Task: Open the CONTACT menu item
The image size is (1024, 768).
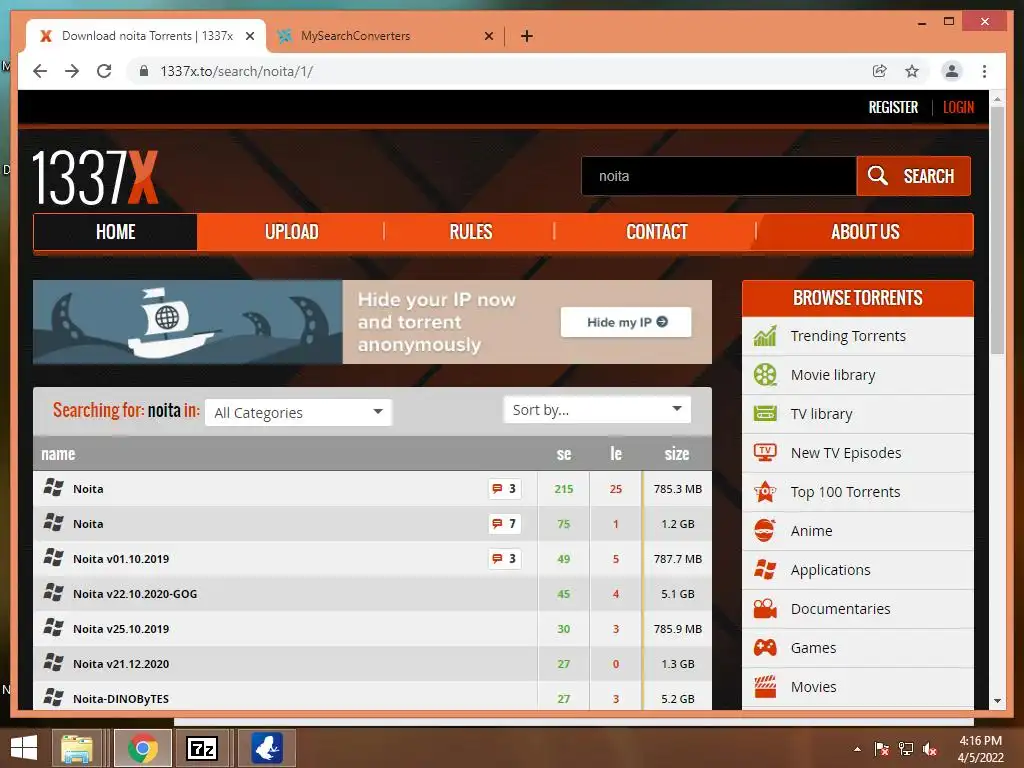Action: tap(656, 232)
